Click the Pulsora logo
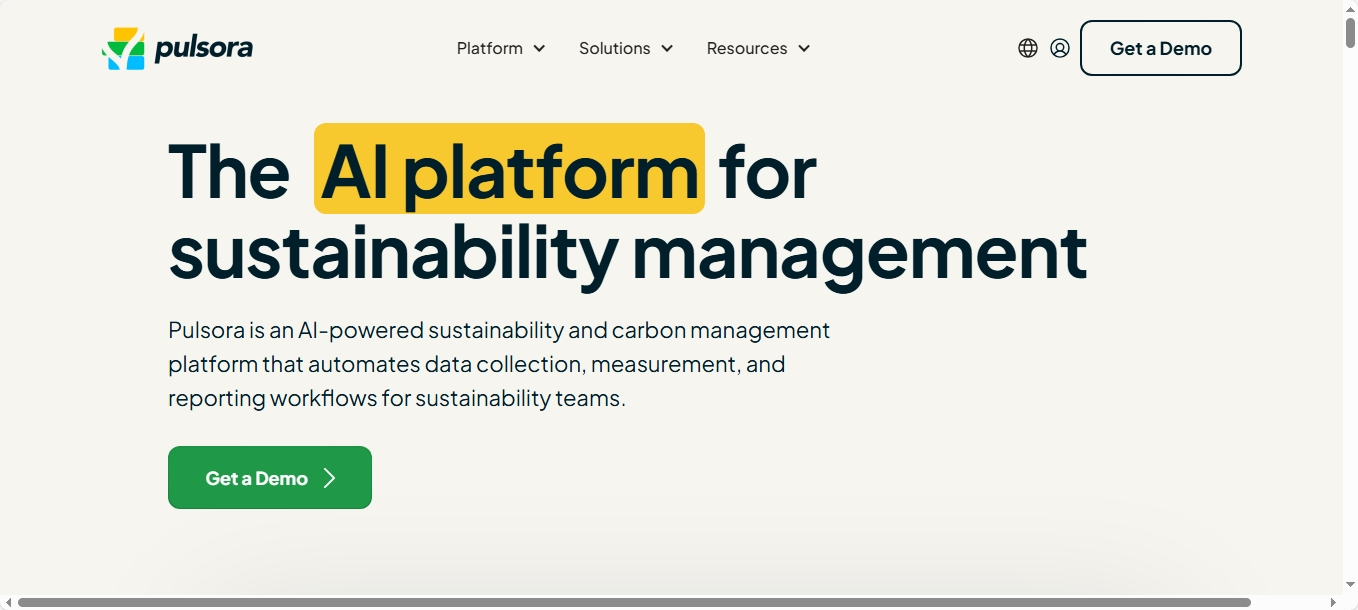Screen dimensions: 1358x610 tap(177, 48)
